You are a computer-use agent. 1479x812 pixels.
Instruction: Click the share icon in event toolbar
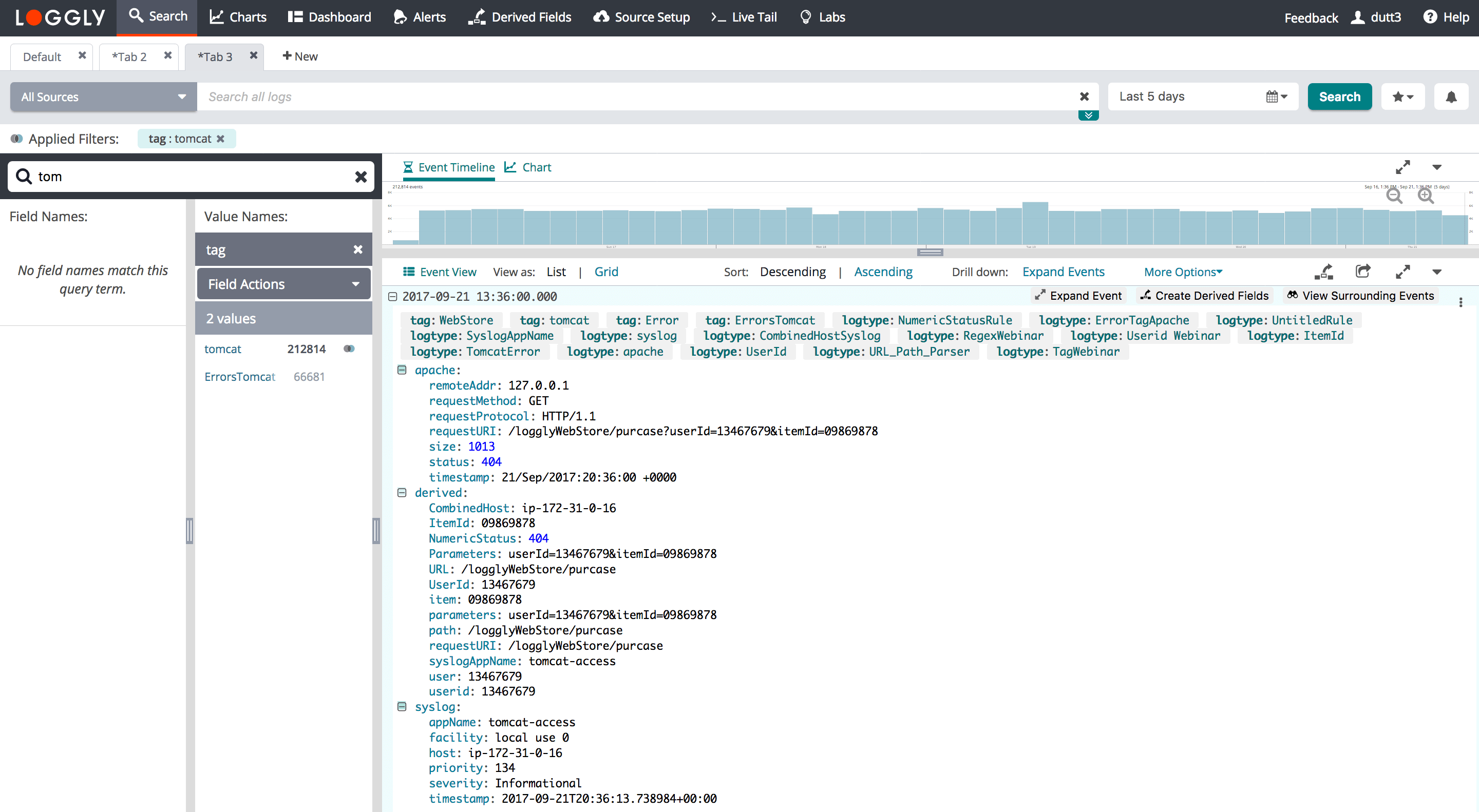[x=1362, y=272]
